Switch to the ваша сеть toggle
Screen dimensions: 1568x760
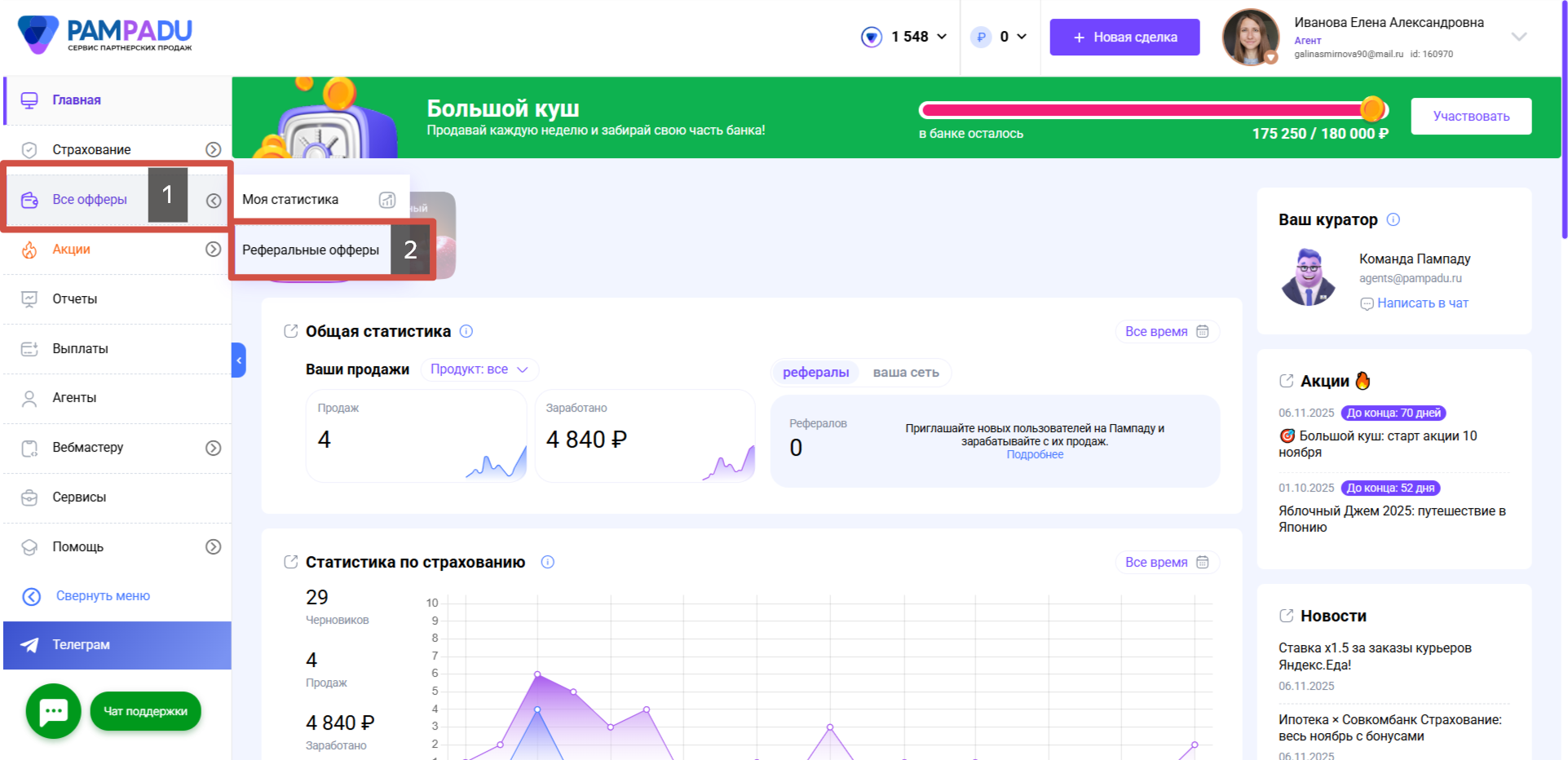pyautogui.click(x=906, y=373)
